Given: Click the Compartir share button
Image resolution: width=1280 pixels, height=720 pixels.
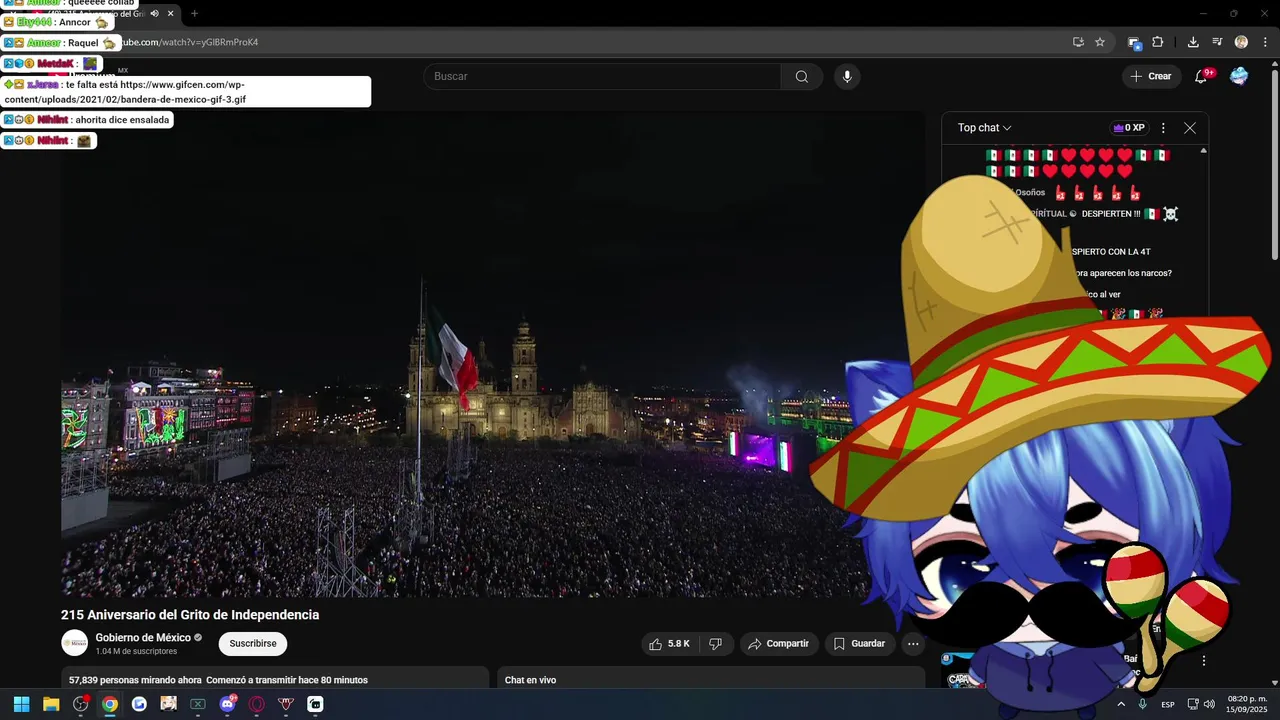Looking at the screenshot, I should point(779,644).
